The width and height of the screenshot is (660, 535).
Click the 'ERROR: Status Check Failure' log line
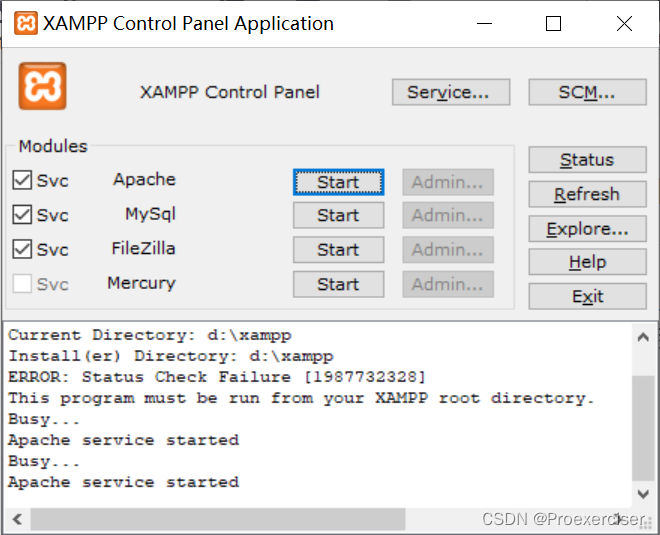(x=217, y=377)
